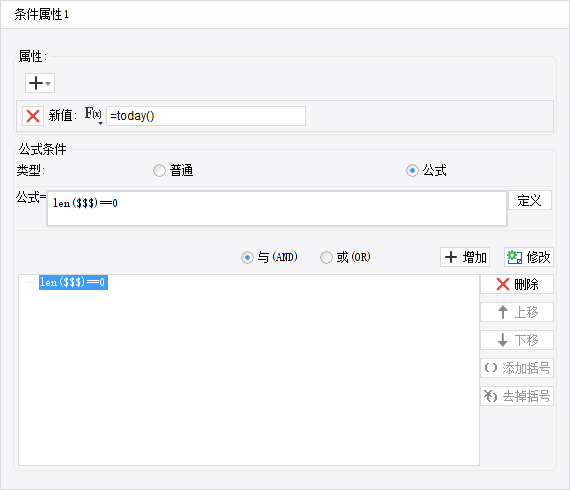Click the =today() new value field

point(206,116)
